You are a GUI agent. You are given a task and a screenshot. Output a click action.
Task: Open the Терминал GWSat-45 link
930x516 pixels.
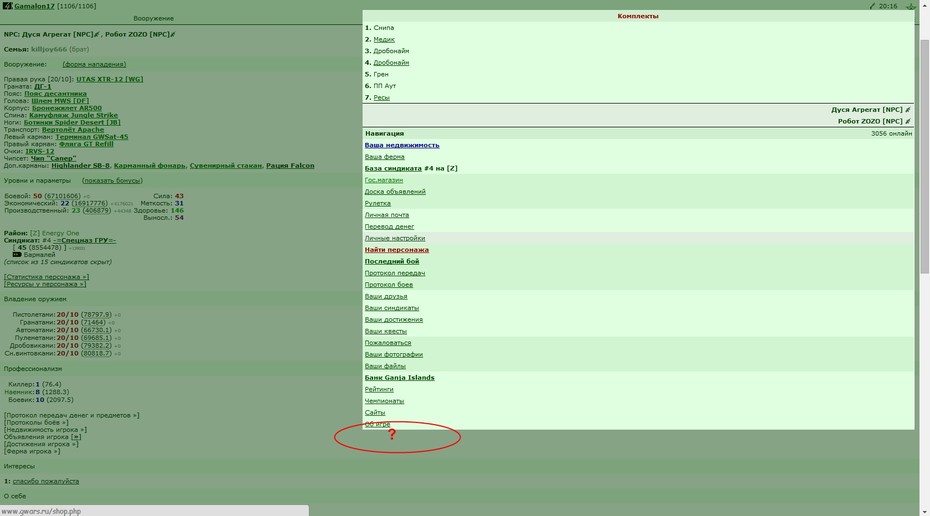tap(92, 136)
